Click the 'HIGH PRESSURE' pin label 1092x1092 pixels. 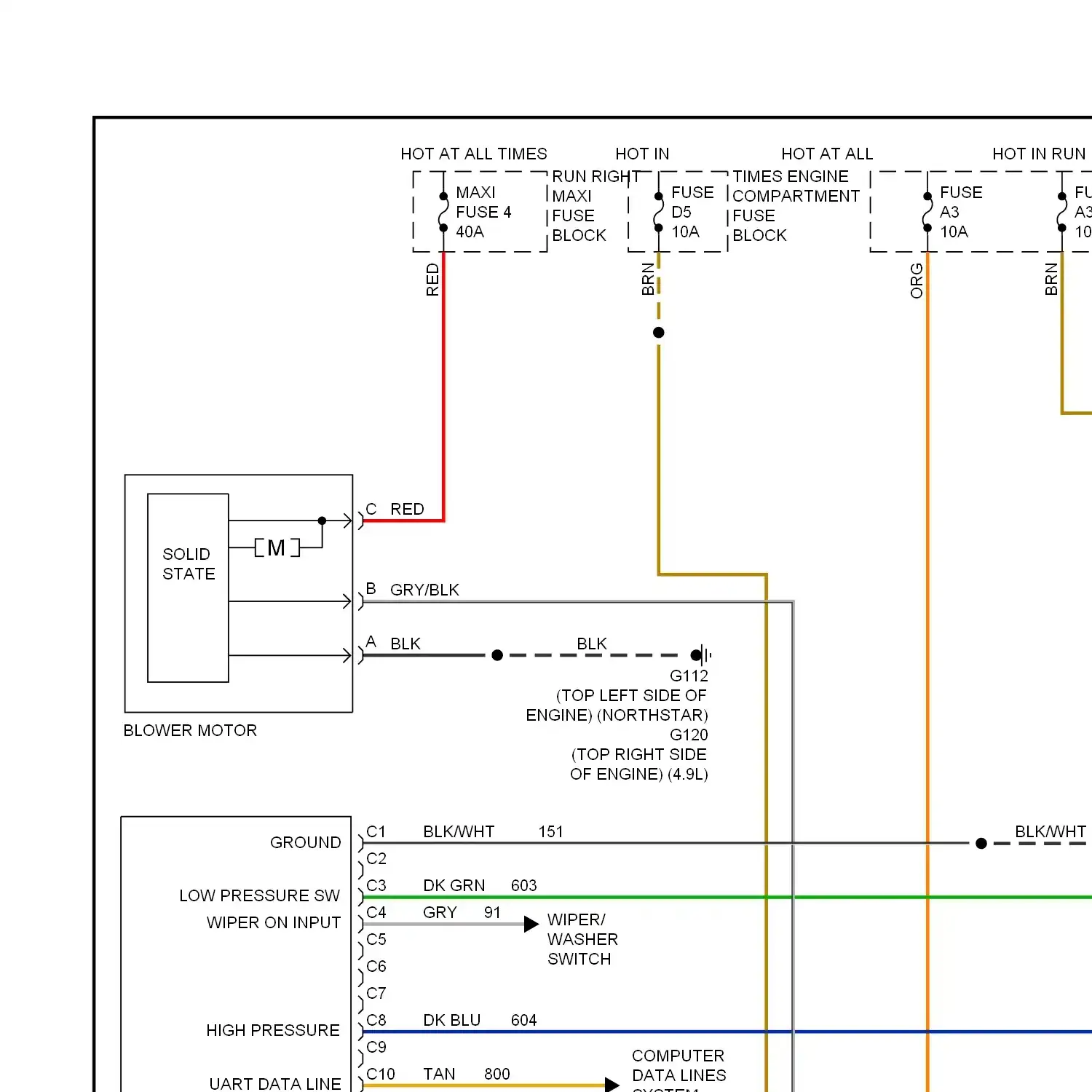click(273, 1030)
